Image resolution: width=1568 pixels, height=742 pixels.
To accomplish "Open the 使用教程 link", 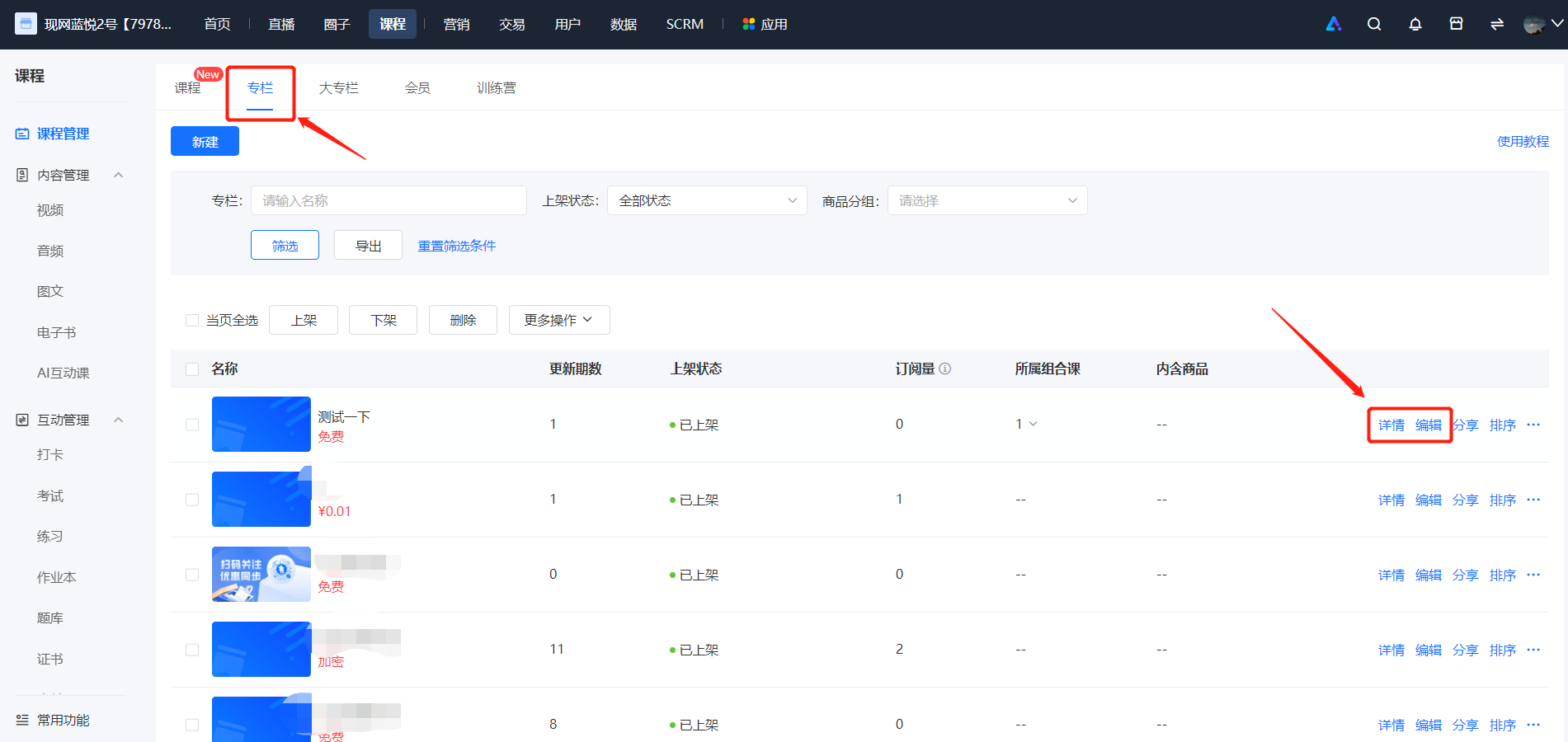I will (1523, 141).
